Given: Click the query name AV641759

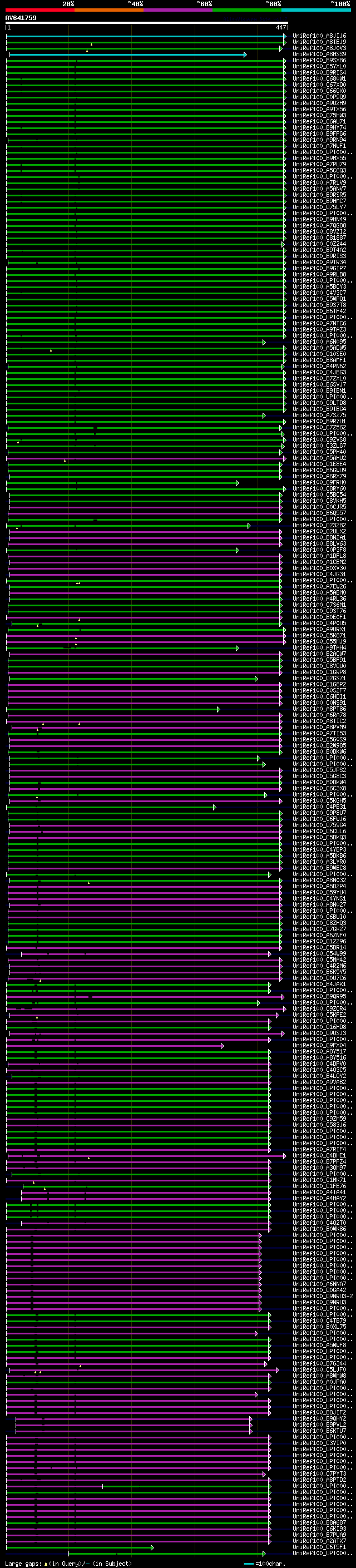Looking at the screenshot, I should click(x=21, y=18).
